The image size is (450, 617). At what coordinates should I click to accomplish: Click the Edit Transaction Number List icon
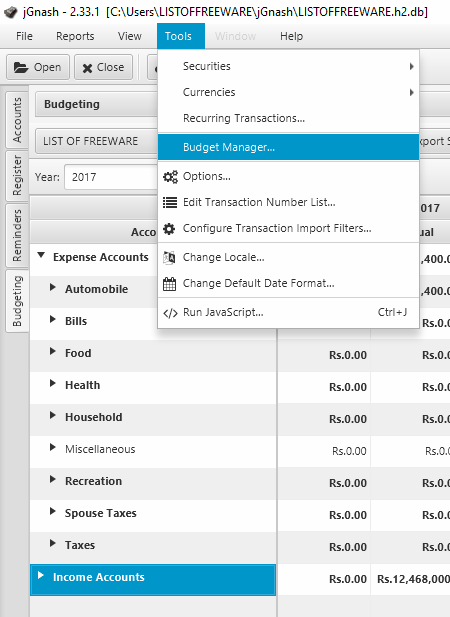coord(170,202)
